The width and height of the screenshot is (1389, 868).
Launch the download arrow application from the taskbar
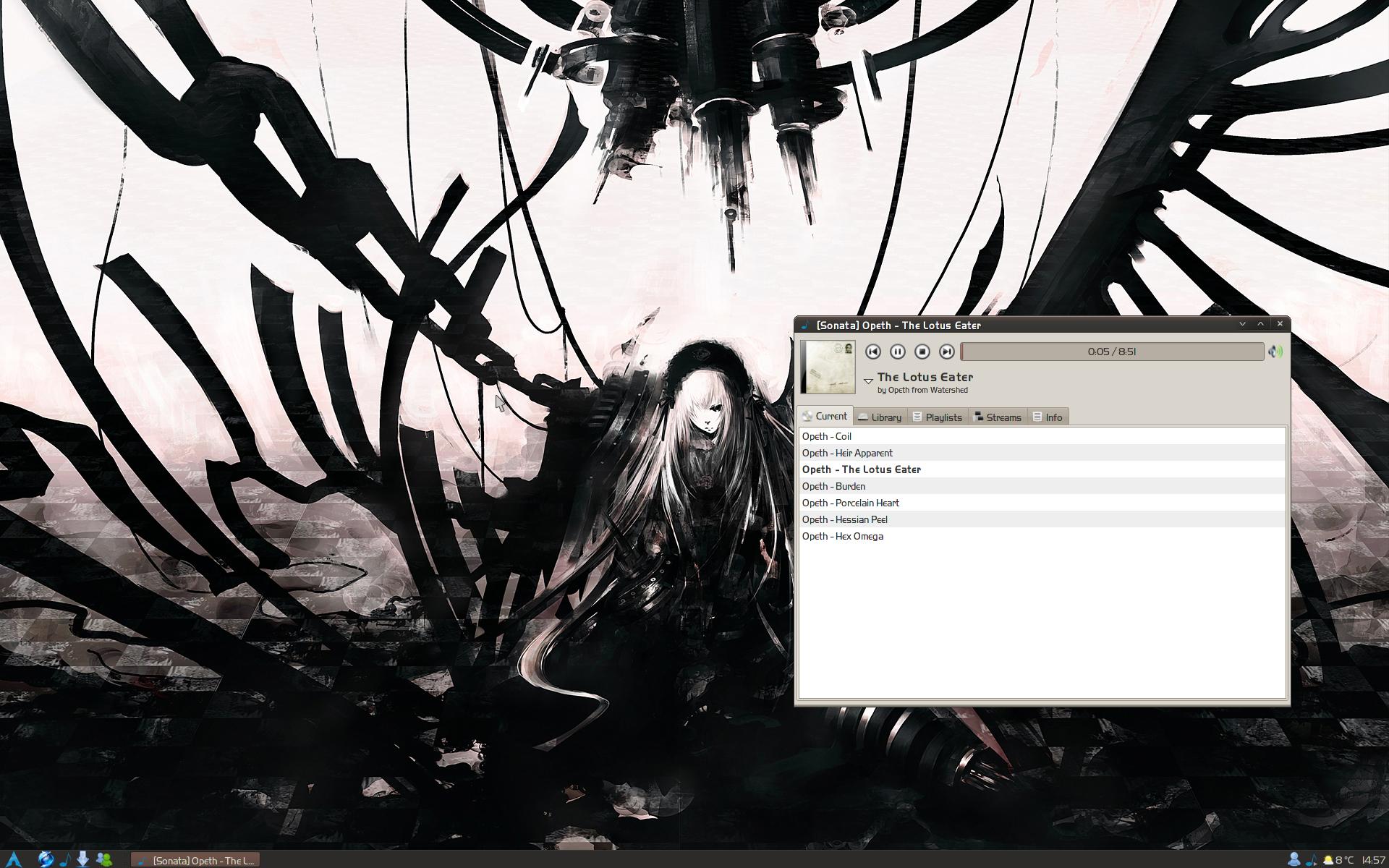(x=83, y=859)
